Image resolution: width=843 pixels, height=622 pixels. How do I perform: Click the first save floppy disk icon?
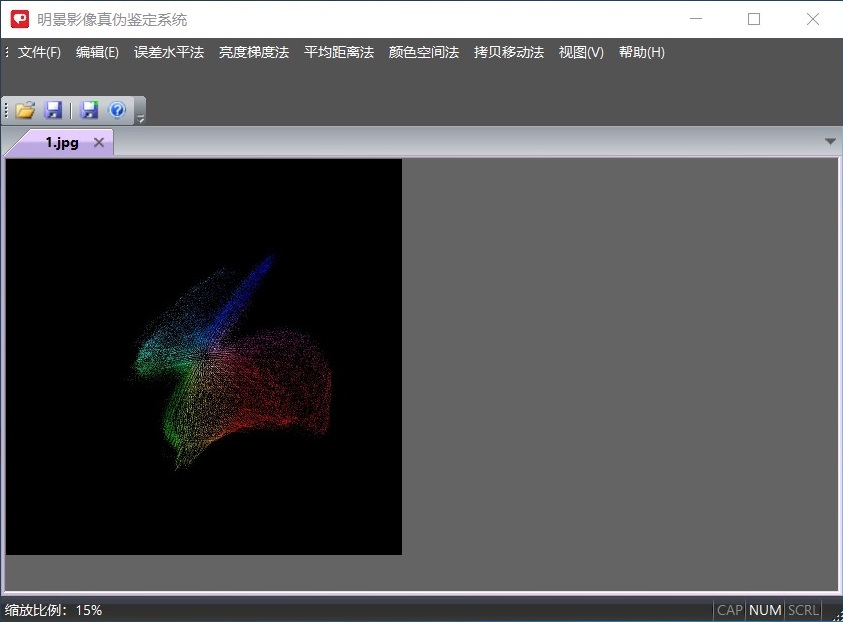(54, 110)
